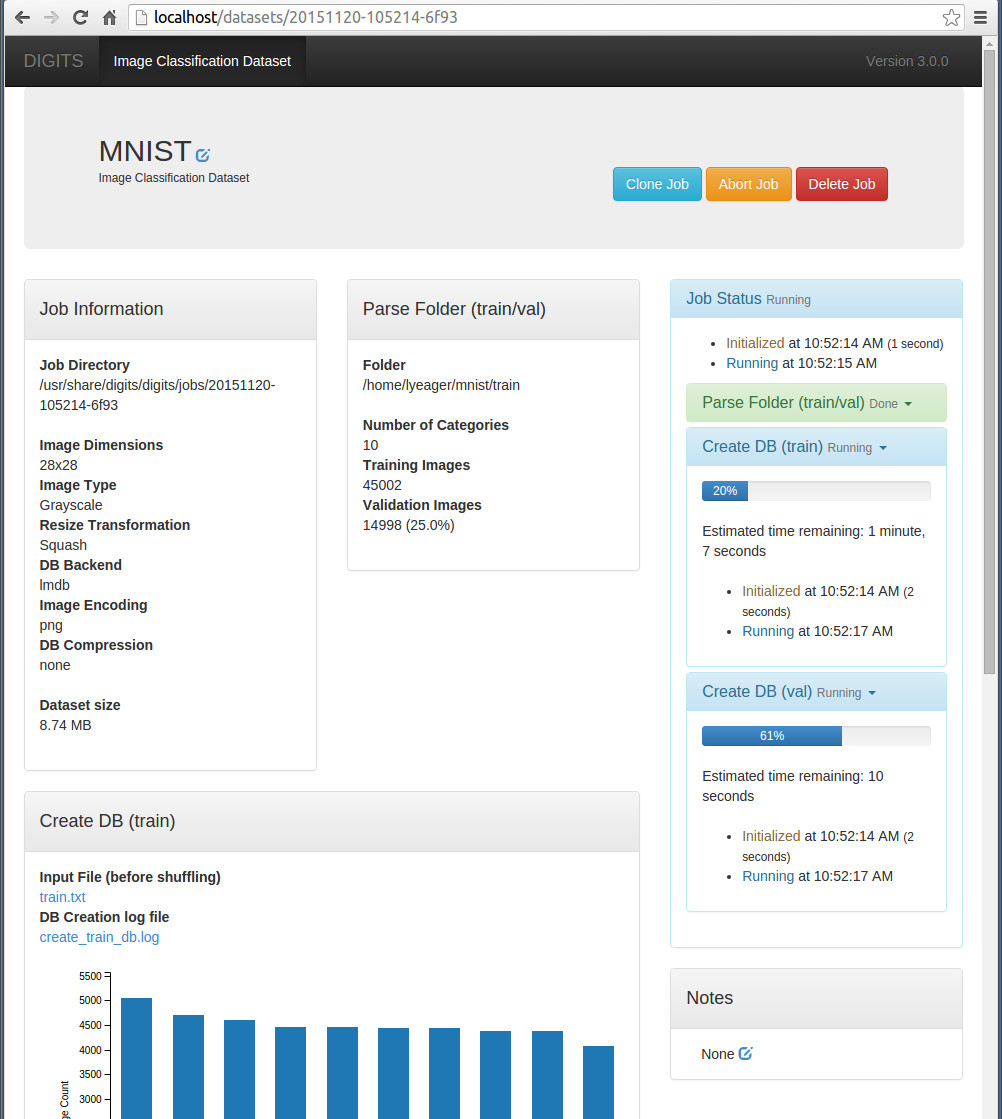Select the 8.74 MB dataset size value
Screen dimensions: 1002x1119
pyautogui.click(x=66, y=725)
